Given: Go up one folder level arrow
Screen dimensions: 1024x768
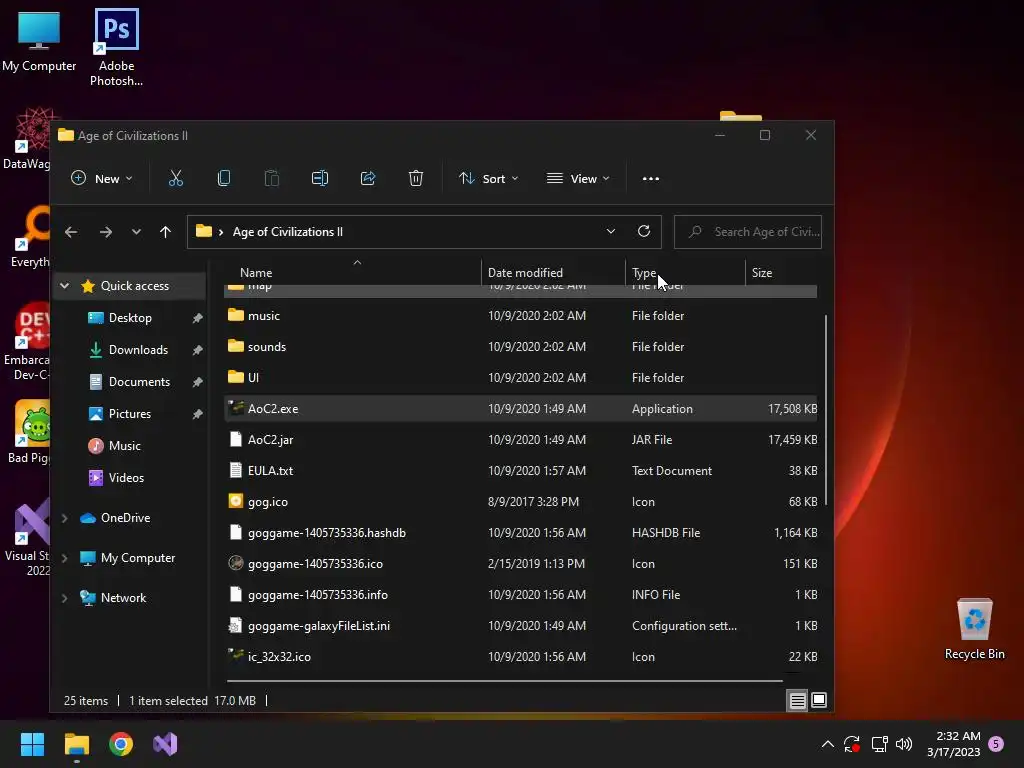Looking at the screenshot, I should (x=165, y=232).
